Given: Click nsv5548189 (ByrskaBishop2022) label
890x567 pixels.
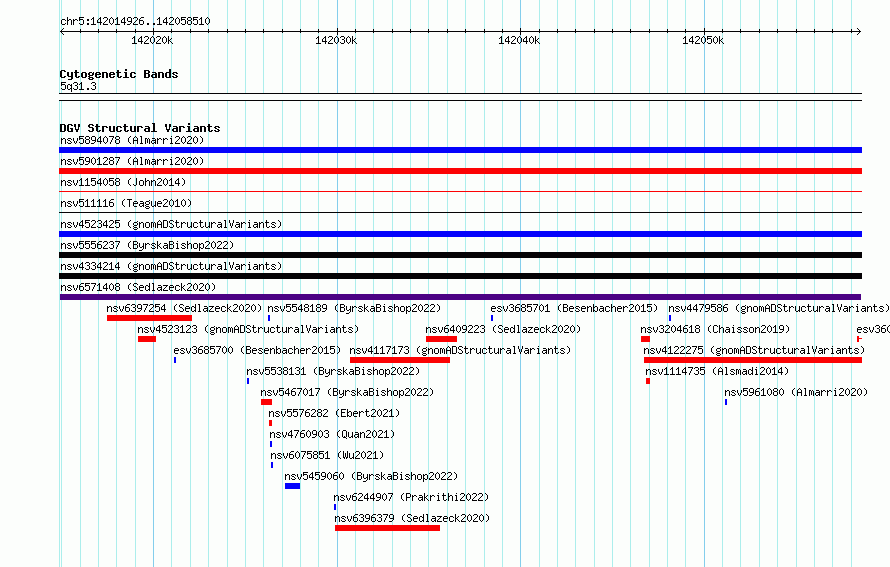Looking at the screenshot, I should coord(354,308).
